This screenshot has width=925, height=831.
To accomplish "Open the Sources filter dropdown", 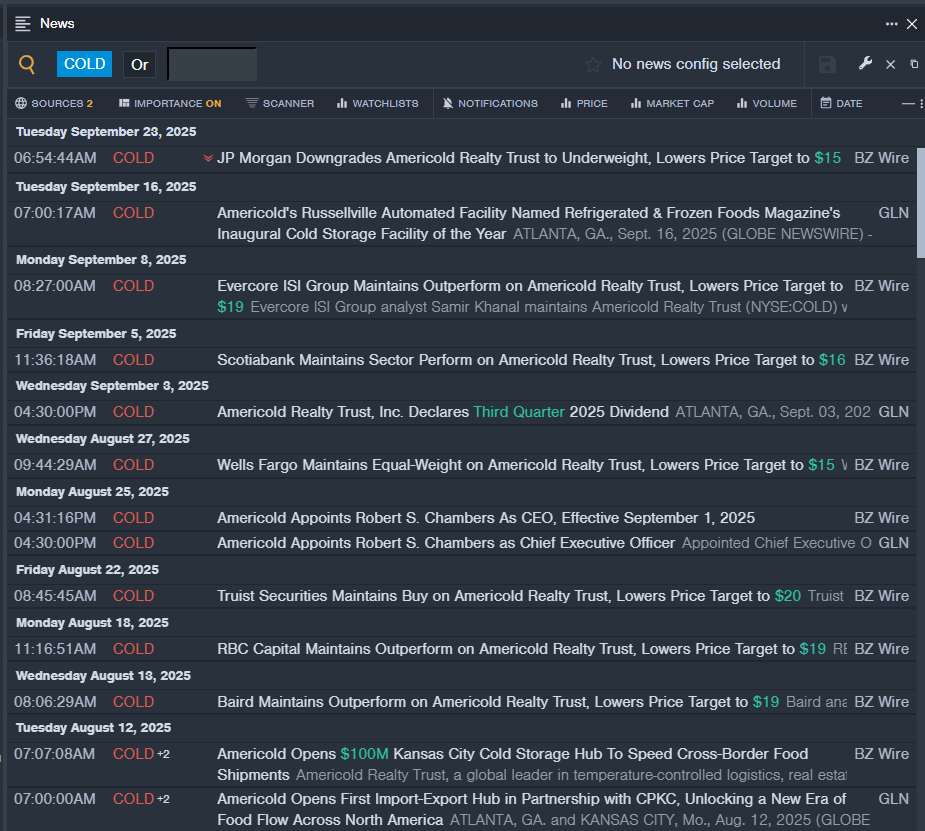I will pyautogui.click(x=54, y=103).
